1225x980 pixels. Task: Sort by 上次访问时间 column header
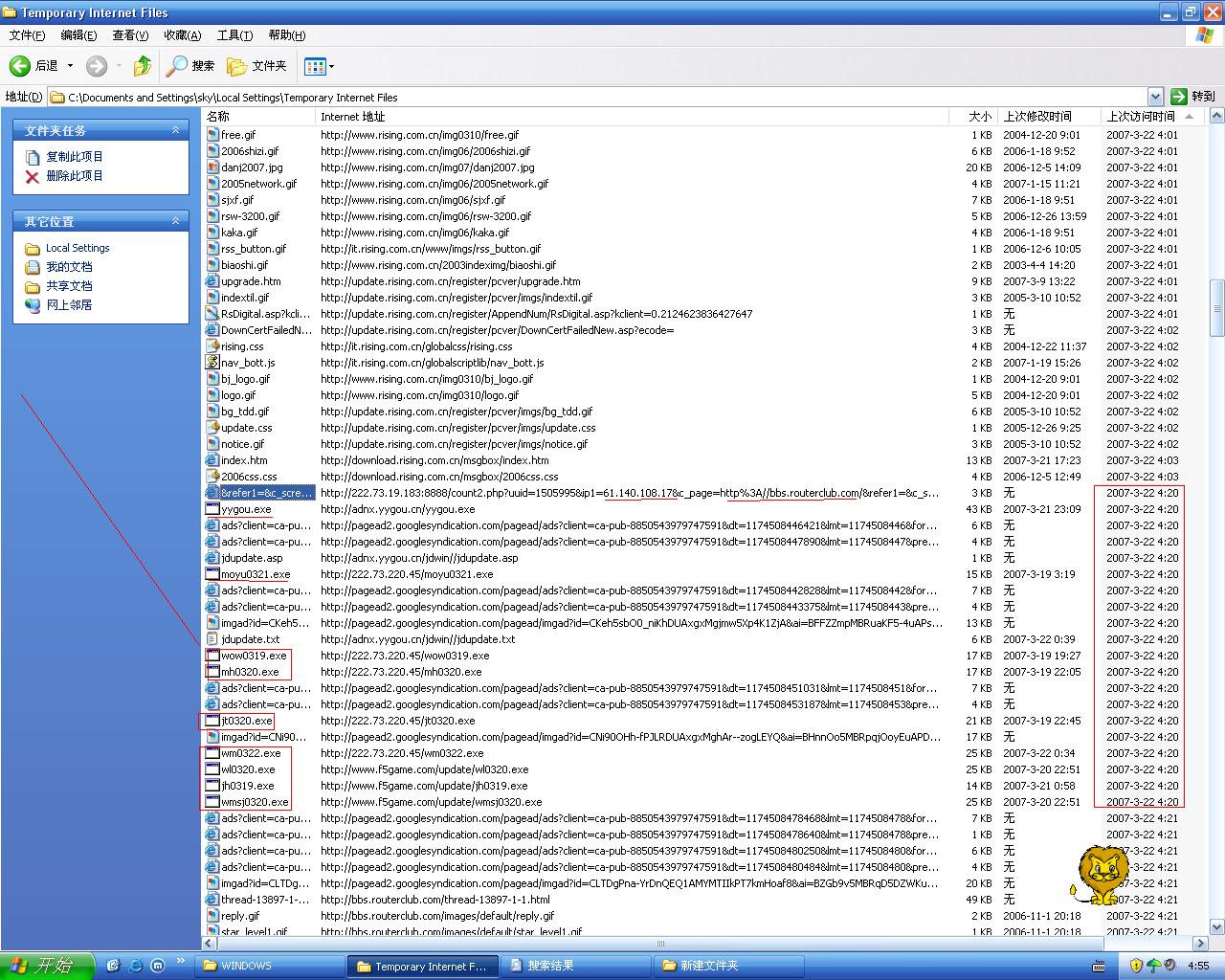pyautogui.click(x=1152, y=117)
